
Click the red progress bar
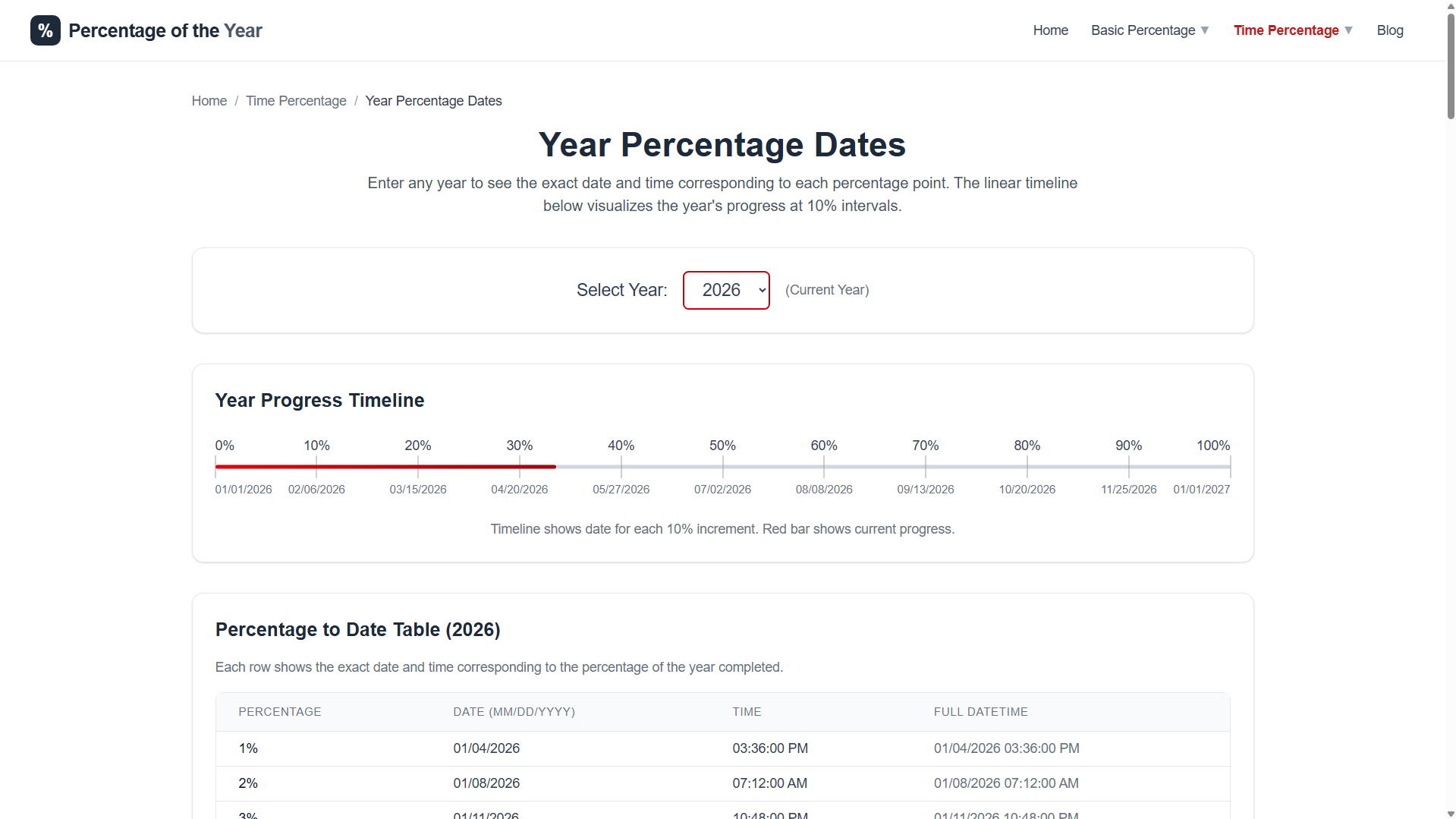(x=385, y=467)
